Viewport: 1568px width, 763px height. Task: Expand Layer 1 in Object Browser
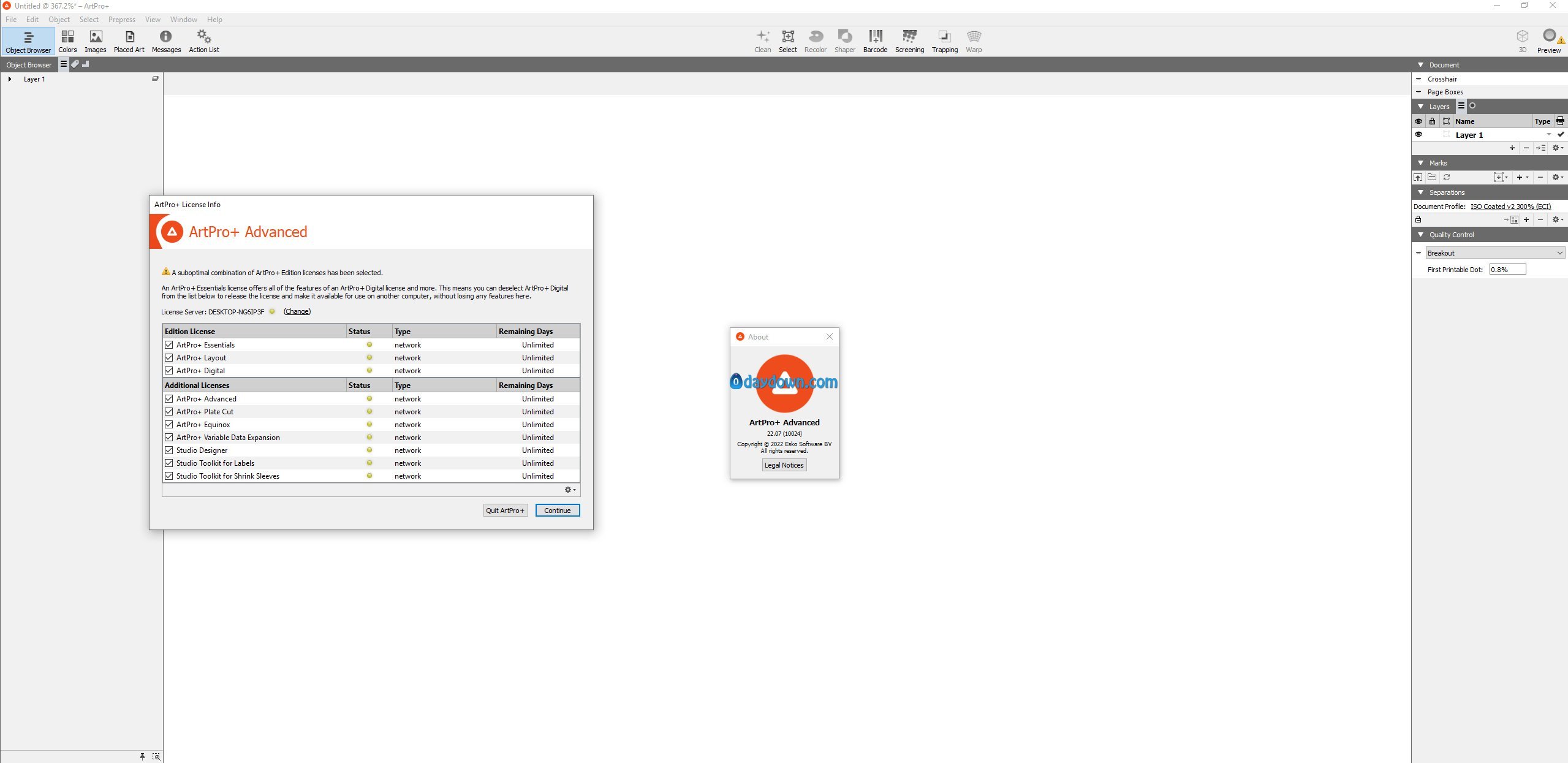pyautogui.click(x=10, y=79)
